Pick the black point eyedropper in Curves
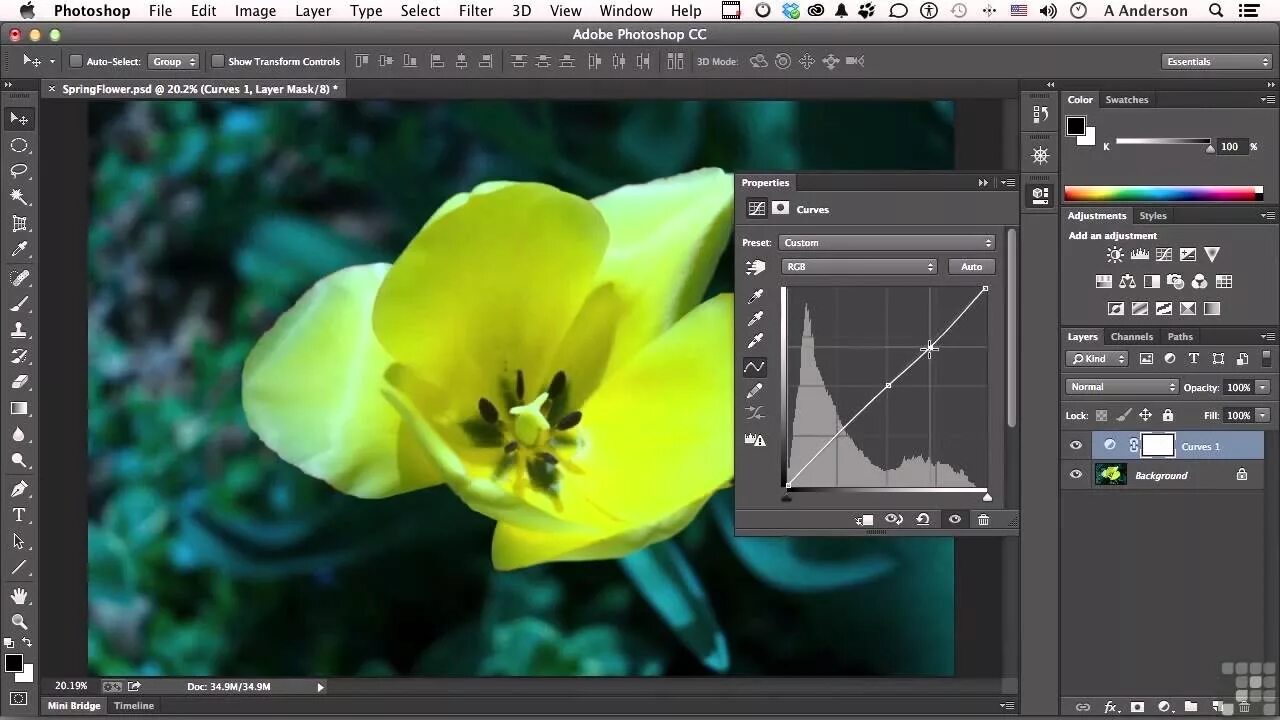This screenshot has width=1280, height=720. [x=755, y=296]
